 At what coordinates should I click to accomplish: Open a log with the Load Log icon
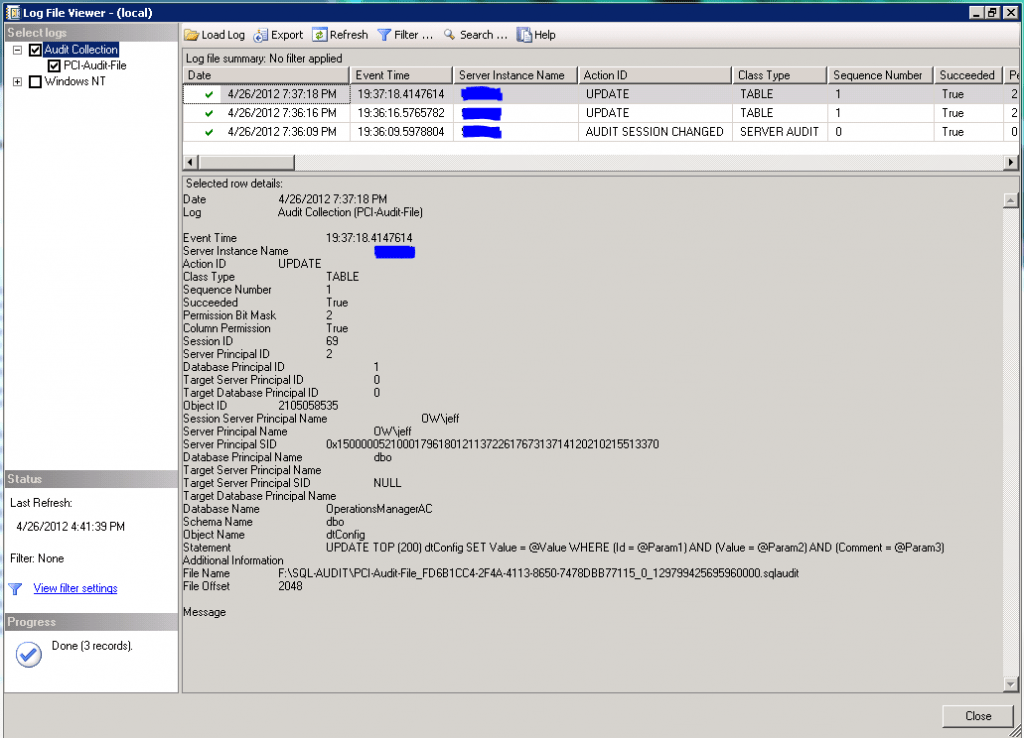(x=190, y=34)
